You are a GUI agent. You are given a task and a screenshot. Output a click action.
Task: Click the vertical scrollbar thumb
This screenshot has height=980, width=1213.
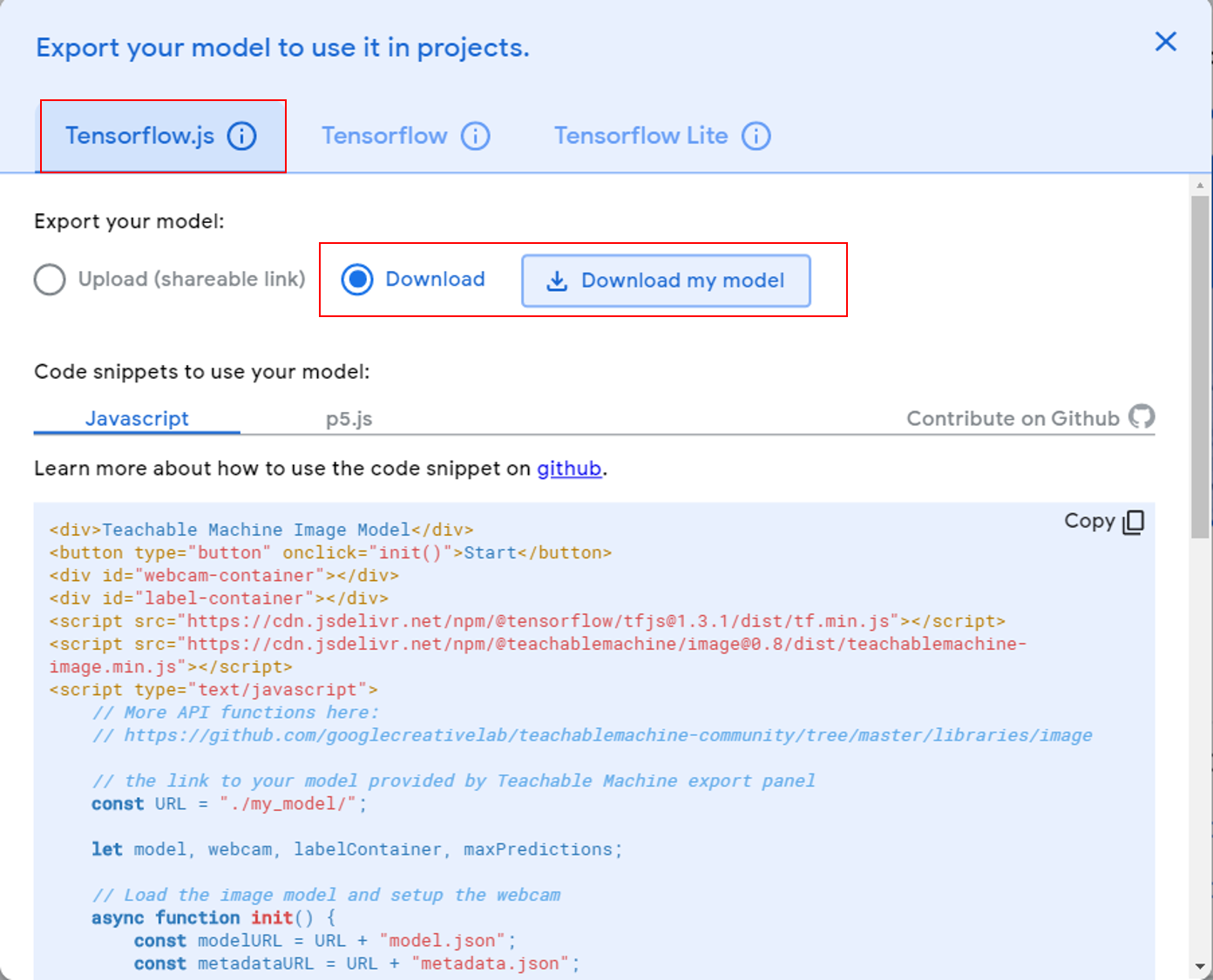(1200, 366)
